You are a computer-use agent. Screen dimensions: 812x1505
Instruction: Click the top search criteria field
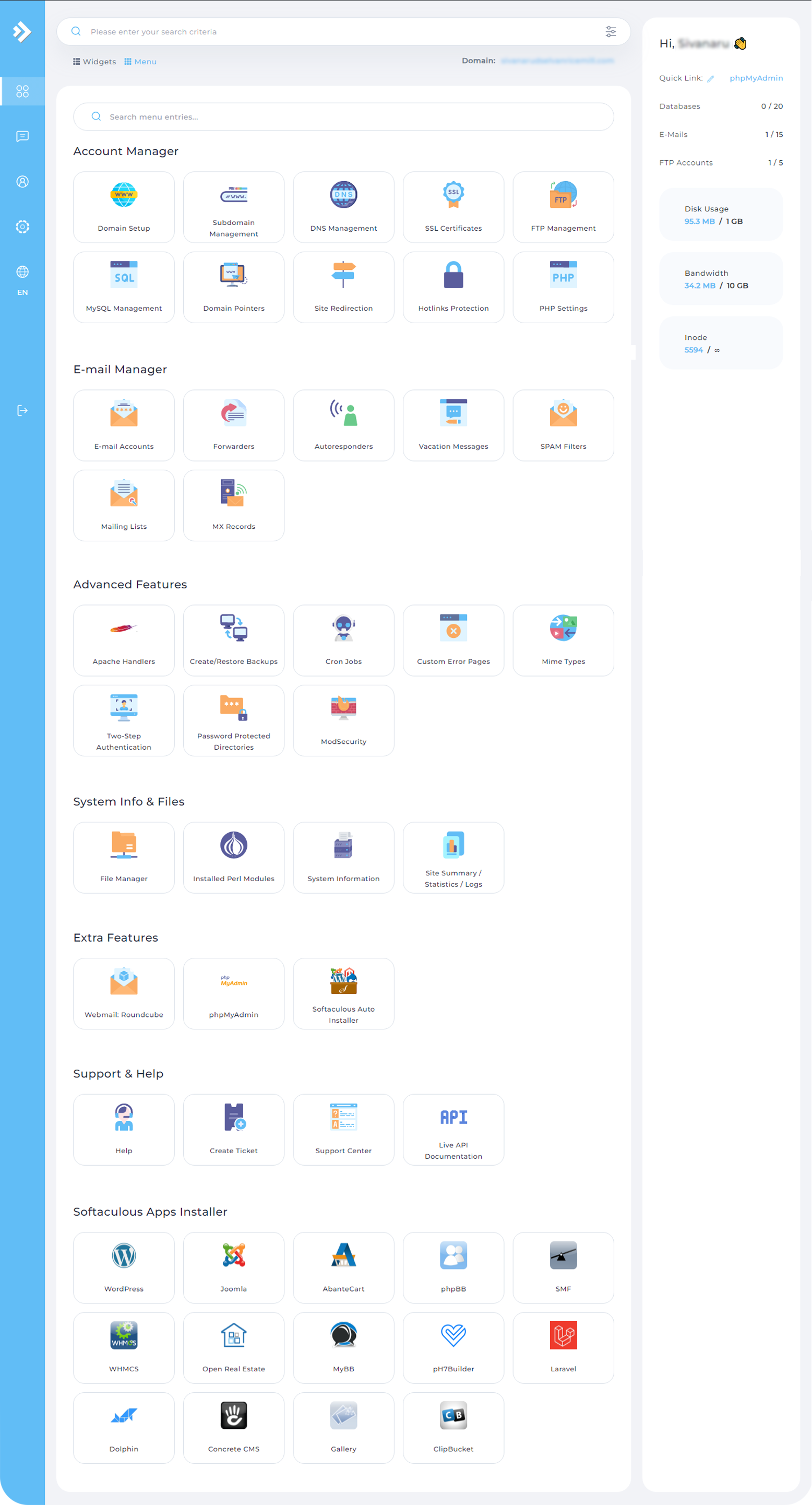[339, 31]
